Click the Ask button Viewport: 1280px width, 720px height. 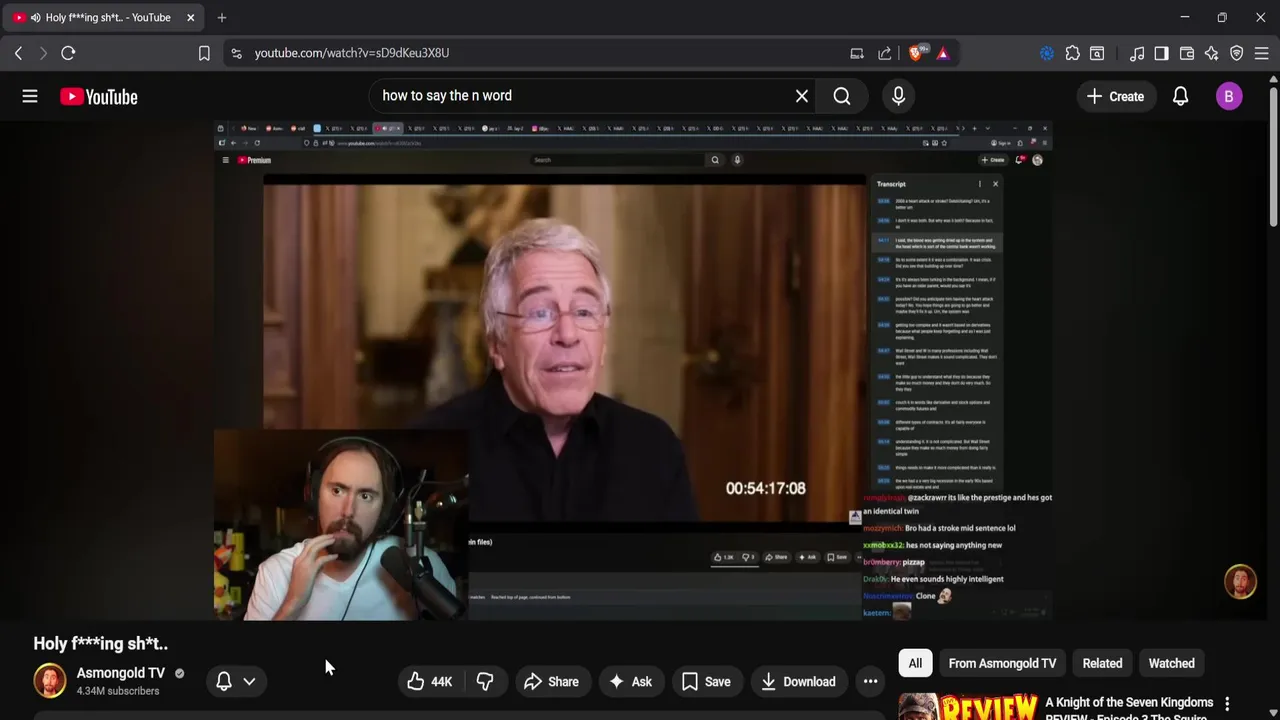coord(630,682)
